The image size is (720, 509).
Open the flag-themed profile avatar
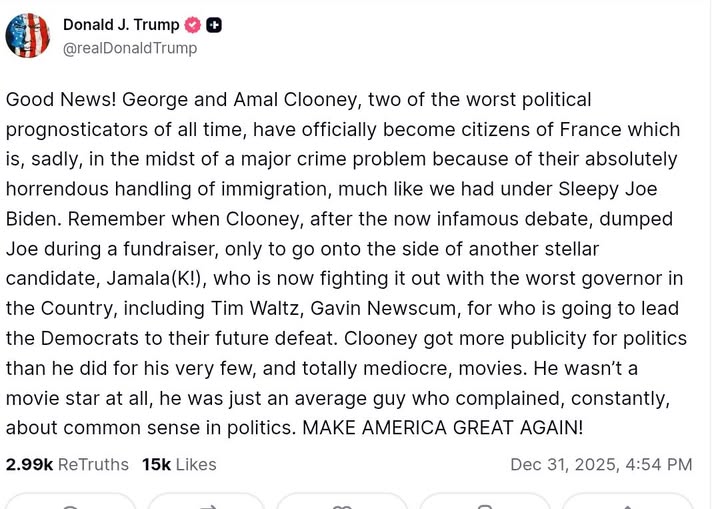[27, 35]
